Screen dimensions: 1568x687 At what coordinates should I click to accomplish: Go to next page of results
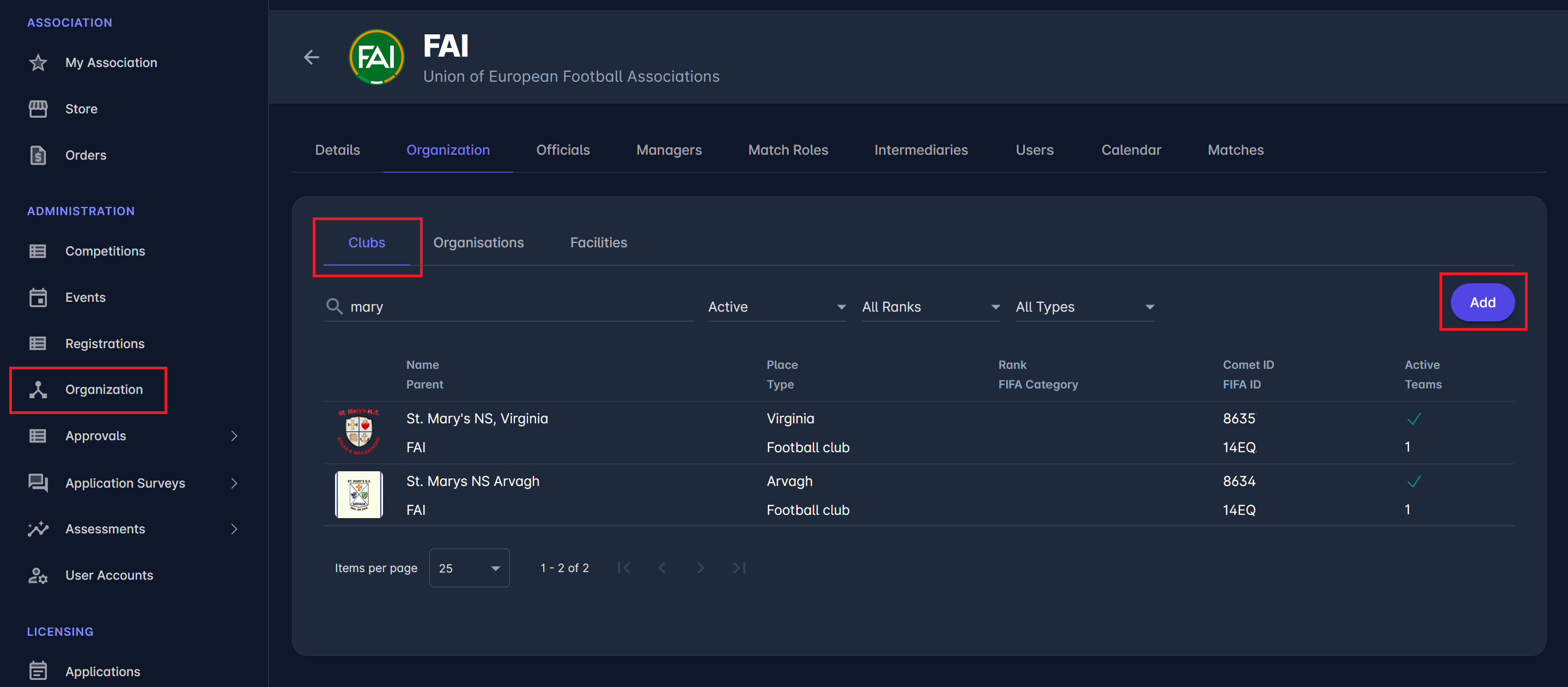701,568
